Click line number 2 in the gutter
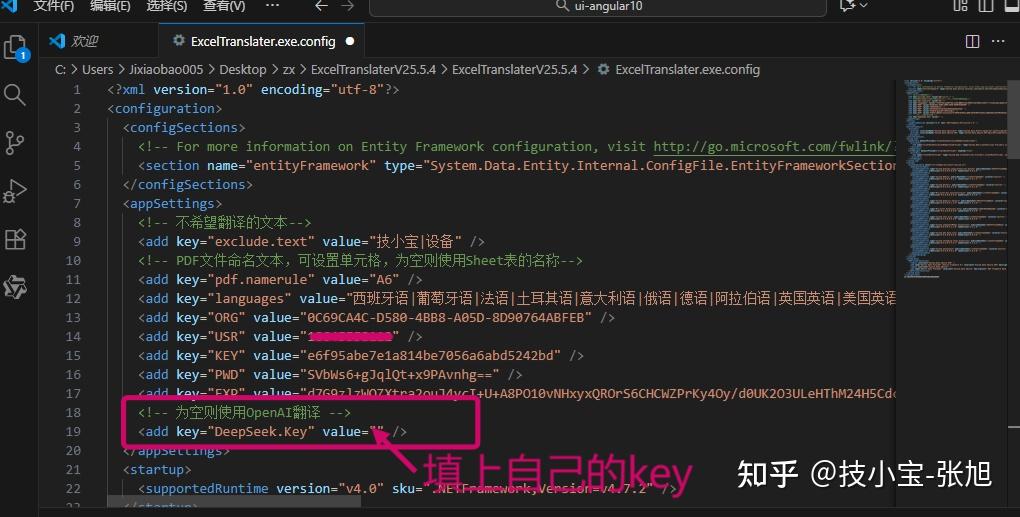The height and width of the screenshot is (517, 1020). [77, 109]
